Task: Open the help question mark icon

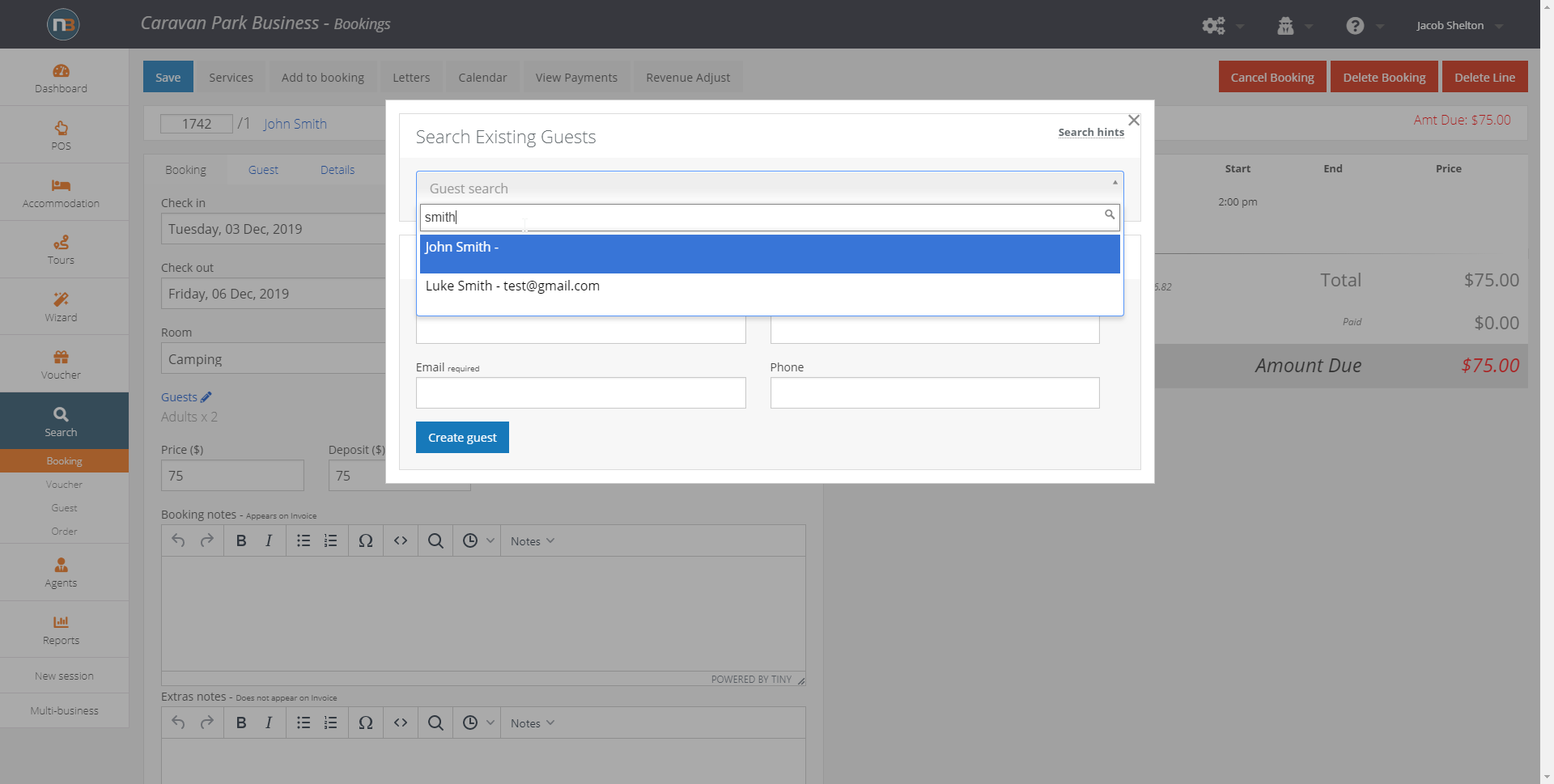Action: [1355, 26]
